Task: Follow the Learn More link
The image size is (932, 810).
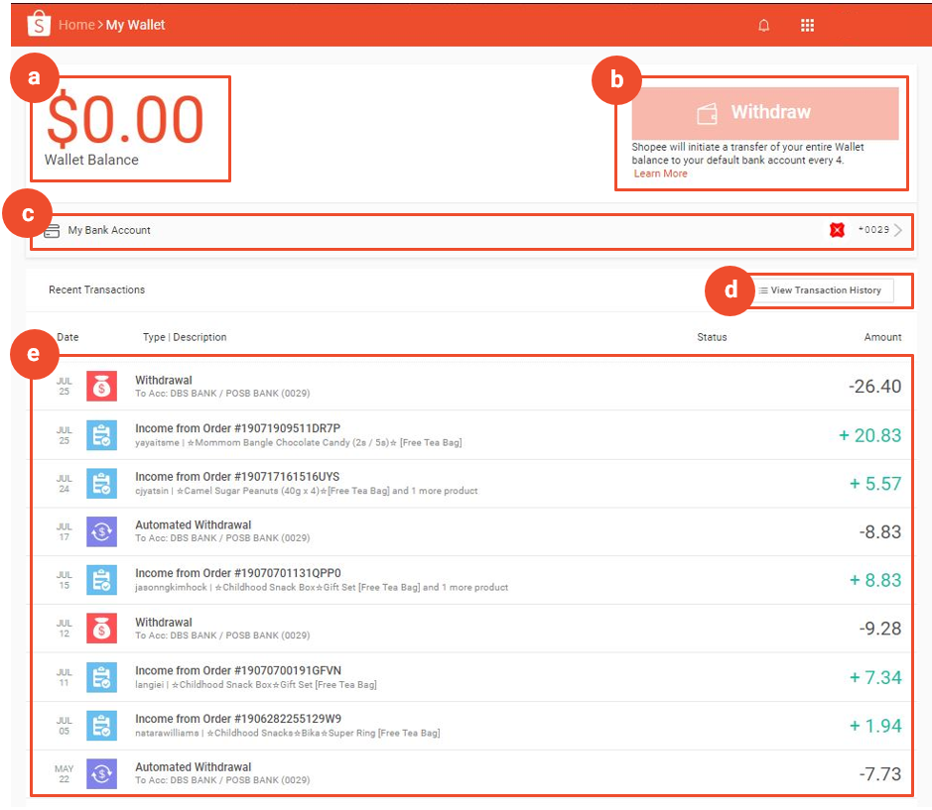Action: pyautogui.click(x=661, y=174)
